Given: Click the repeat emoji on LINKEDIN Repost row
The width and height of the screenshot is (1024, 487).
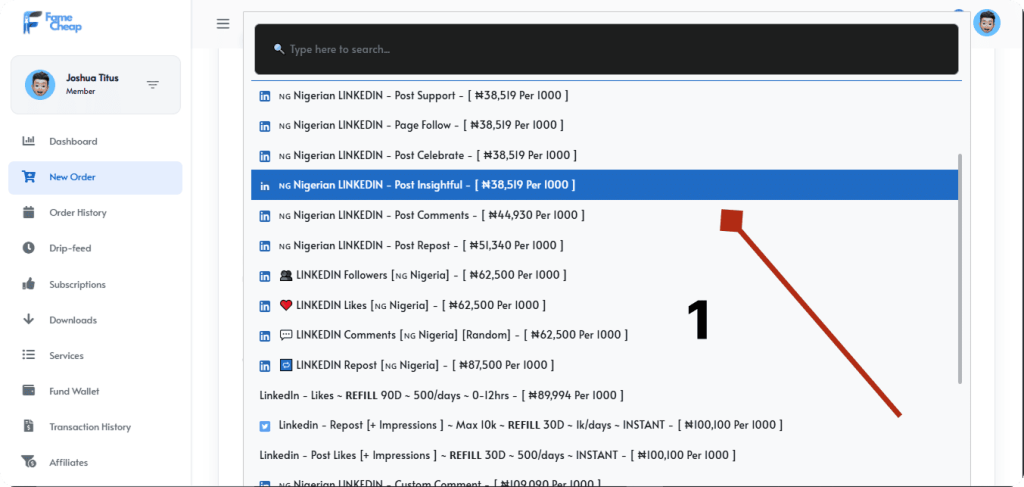Looking at the screenshot, I should pyautogui.click(x=286, y=365).
